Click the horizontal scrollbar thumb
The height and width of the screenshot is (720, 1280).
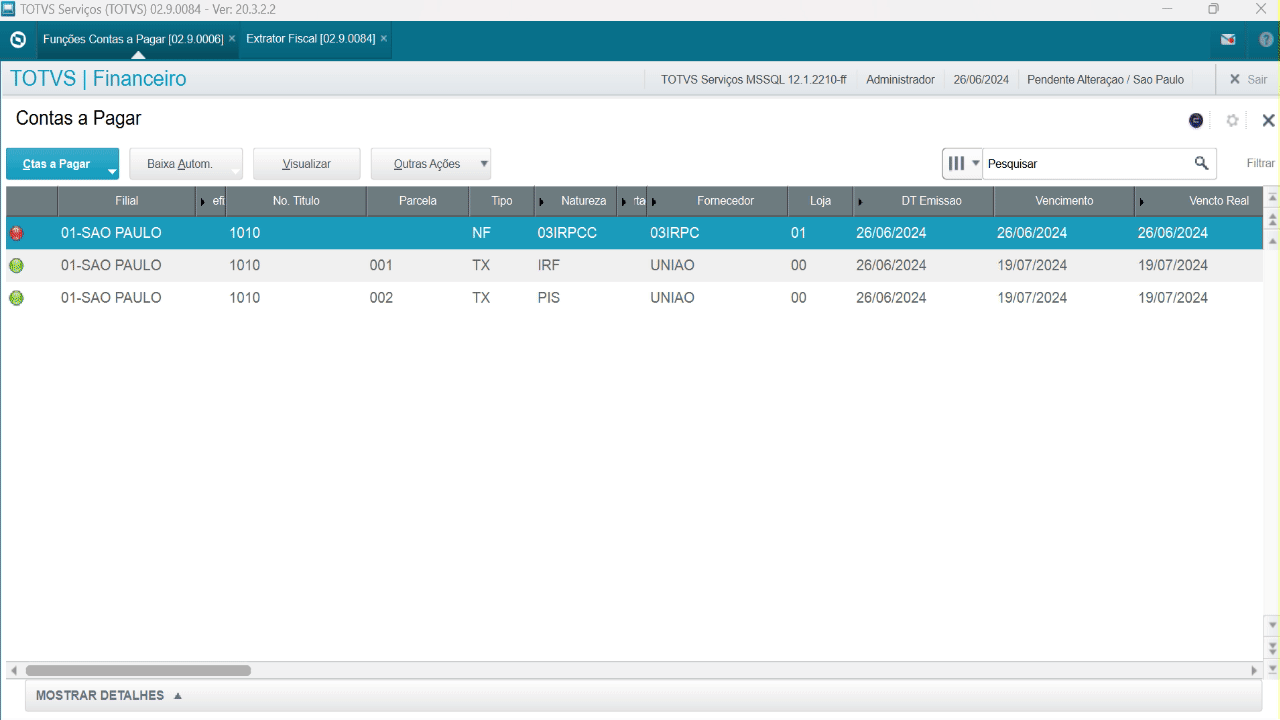[x=138, y=671]
